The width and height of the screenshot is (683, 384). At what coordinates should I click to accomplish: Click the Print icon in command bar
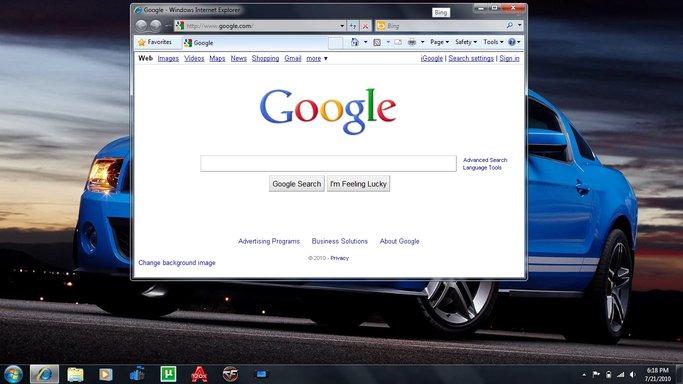[x=412, y=42]
